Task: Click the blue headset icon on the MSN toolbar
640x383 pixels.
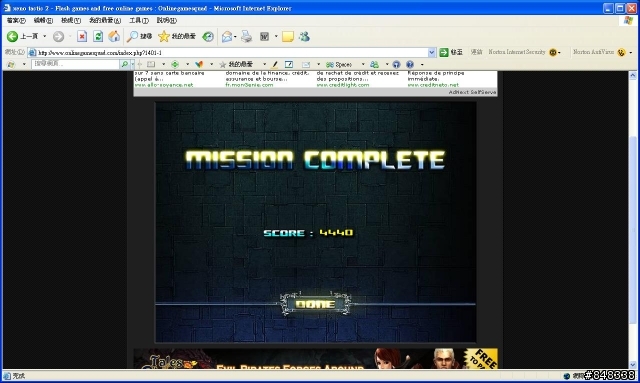Action: [x=396, y=64]
